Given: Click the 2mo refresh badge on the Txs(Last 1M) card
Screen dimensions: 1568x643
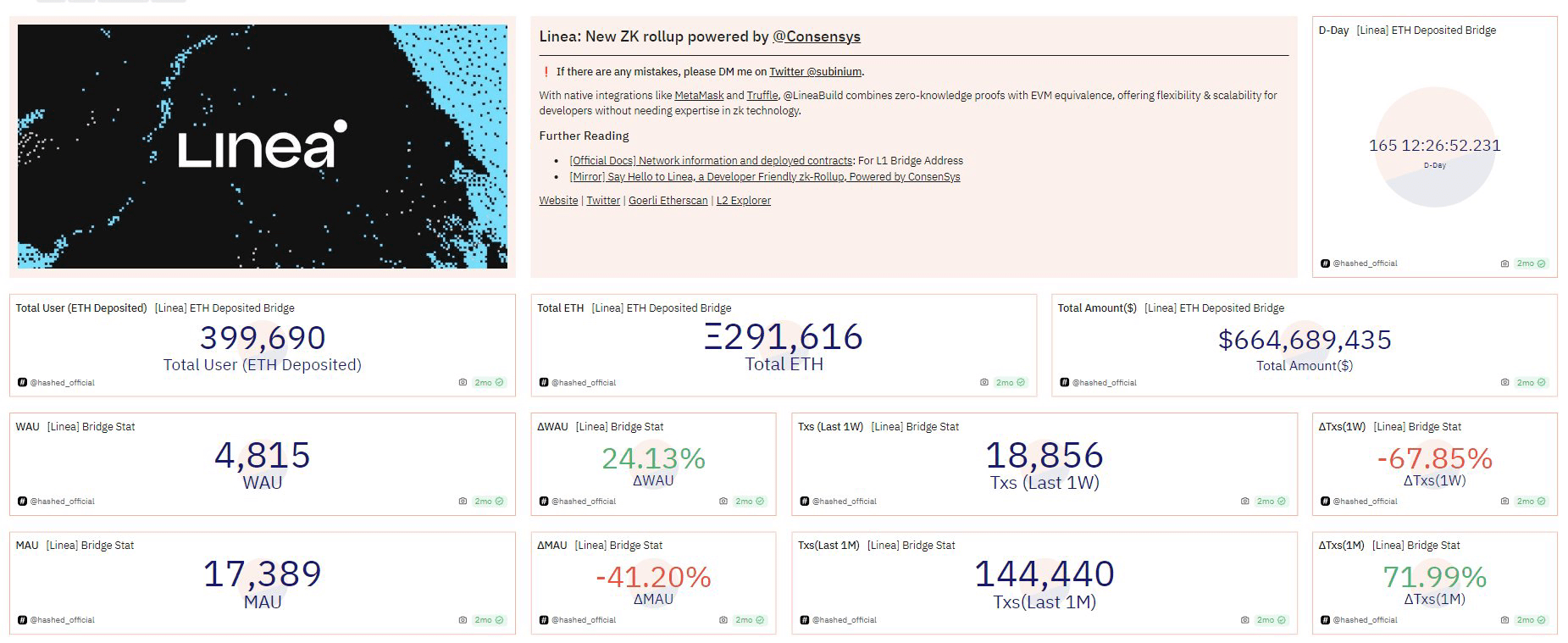Looking at the screenshot, I should click(1271, 620).
